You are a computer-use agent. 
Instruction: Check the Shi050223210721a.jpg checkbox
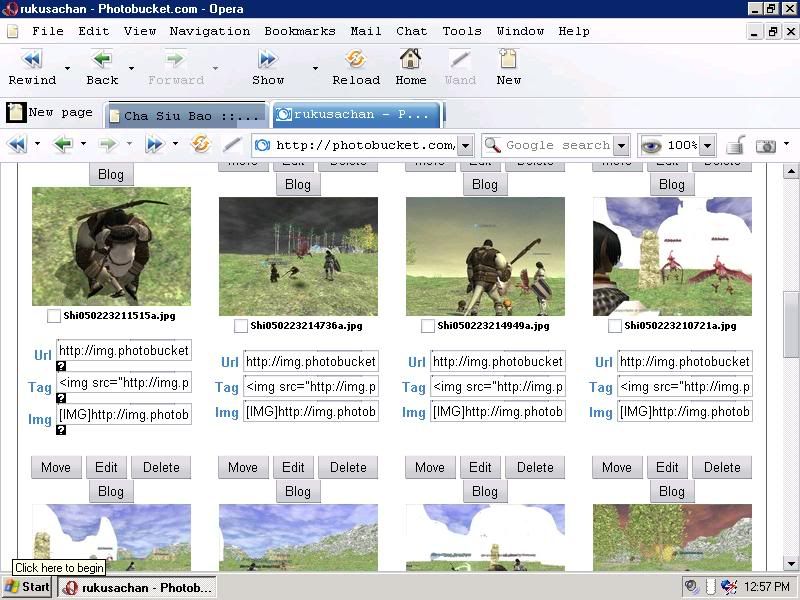coord(615,326)
